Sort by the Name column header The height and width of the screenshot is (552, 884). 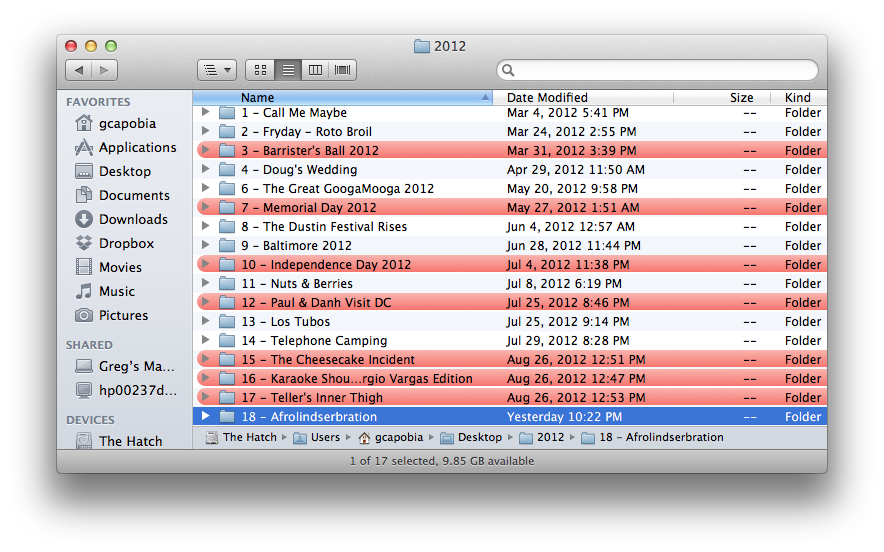pos(343,98)
